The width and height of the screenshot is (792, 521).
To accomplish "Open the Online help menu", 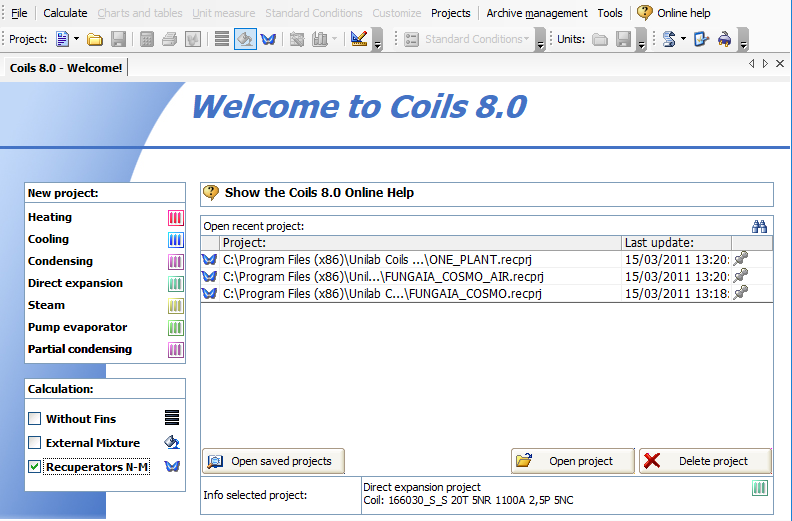I will 674,13.
